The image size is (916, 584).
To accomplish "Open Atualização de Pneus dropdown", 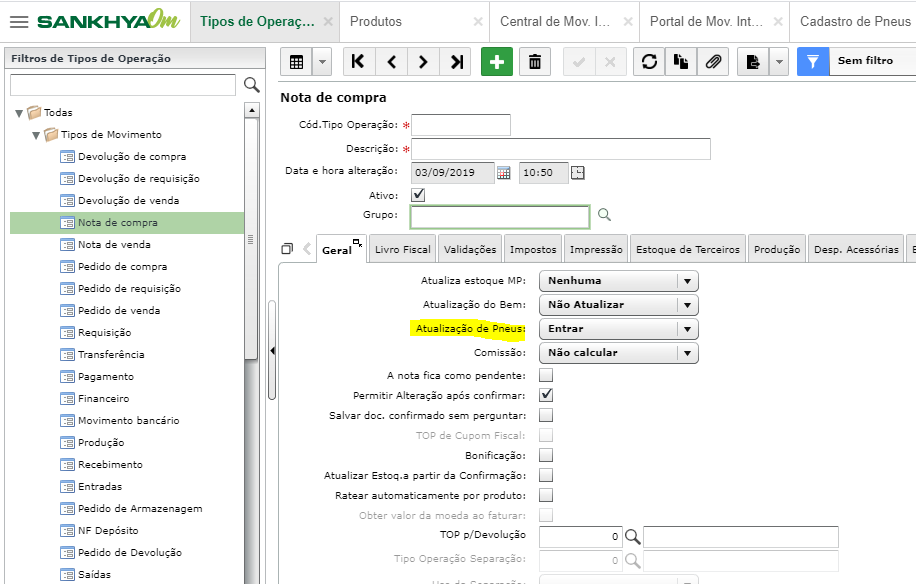I will [619, 329].
